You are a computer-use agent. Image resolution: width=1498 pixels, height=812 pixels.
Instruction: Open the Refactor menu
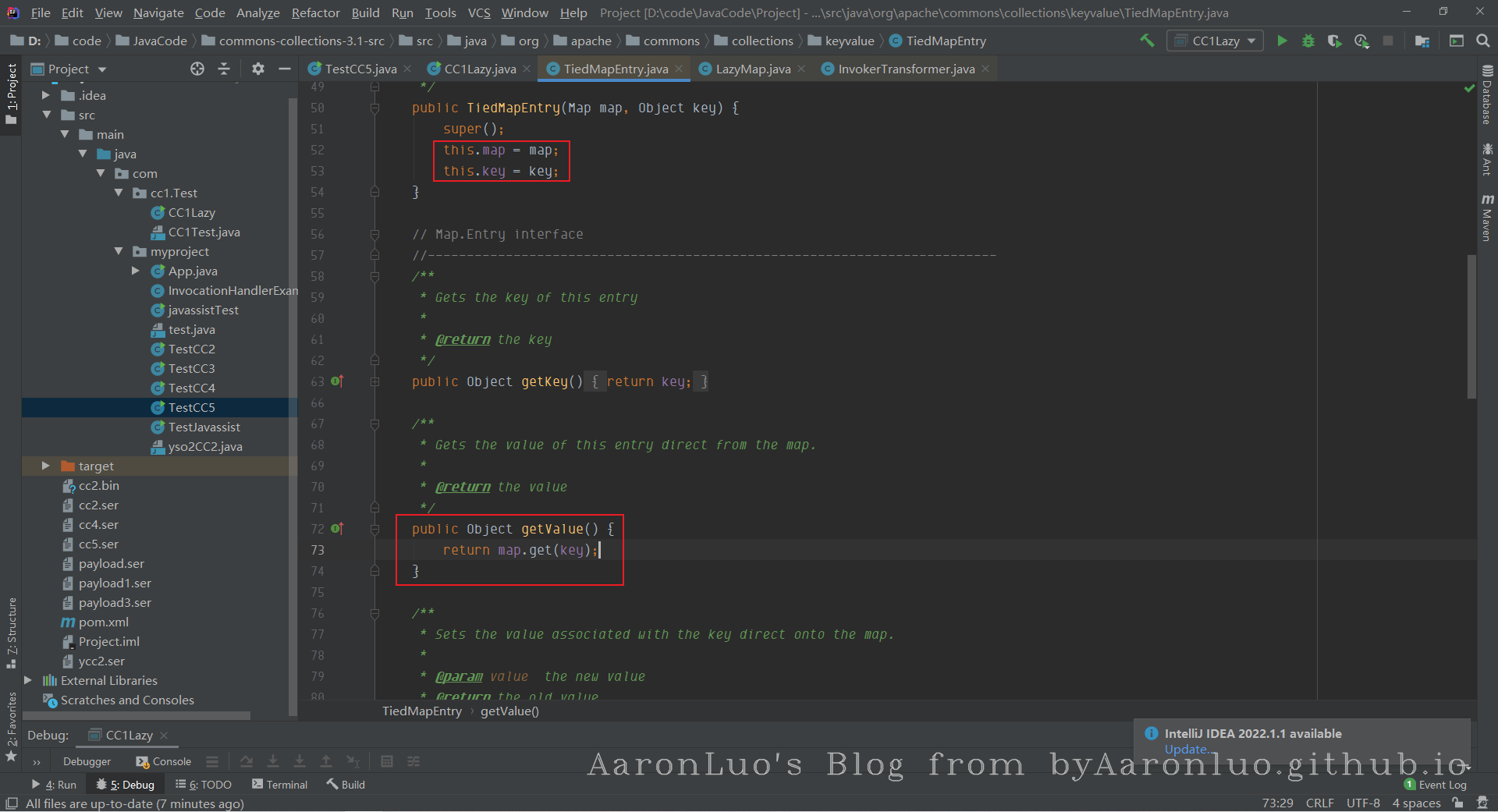(315, 12)
